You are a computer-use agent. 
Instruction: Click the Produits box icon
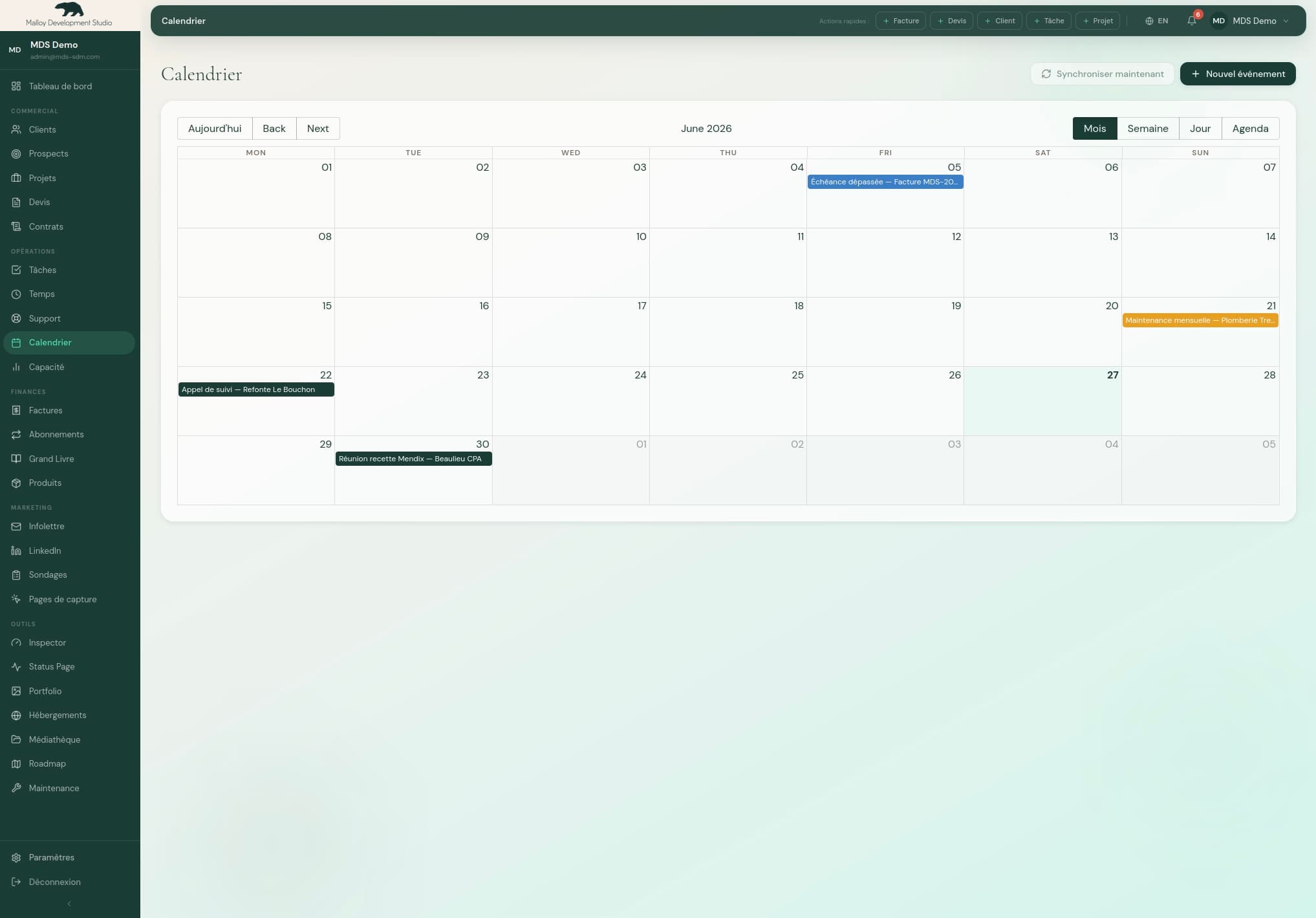[x=16, y=483]
